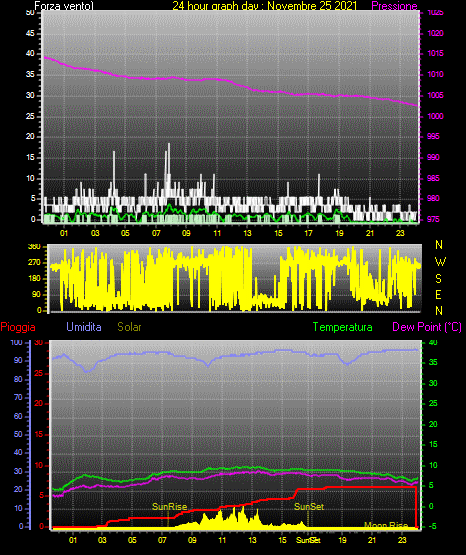The image size is (466, 555).
Task: Click the '1005' value on pressure axis
Action: click(x=435, y=95)
